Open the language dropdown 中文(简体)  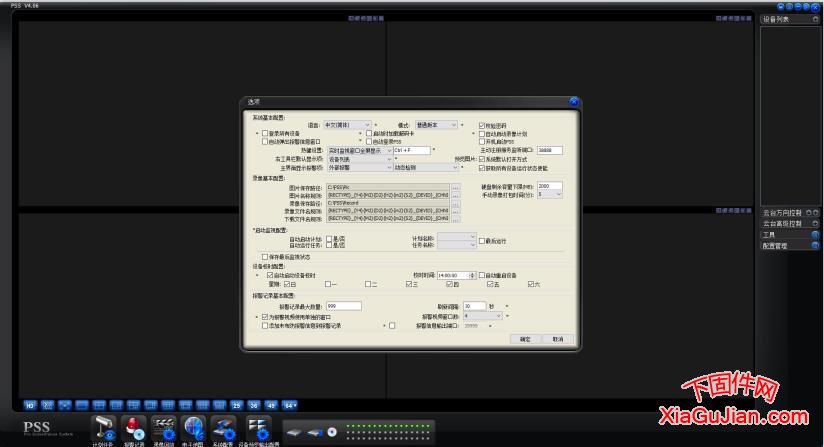coord(347,125)
